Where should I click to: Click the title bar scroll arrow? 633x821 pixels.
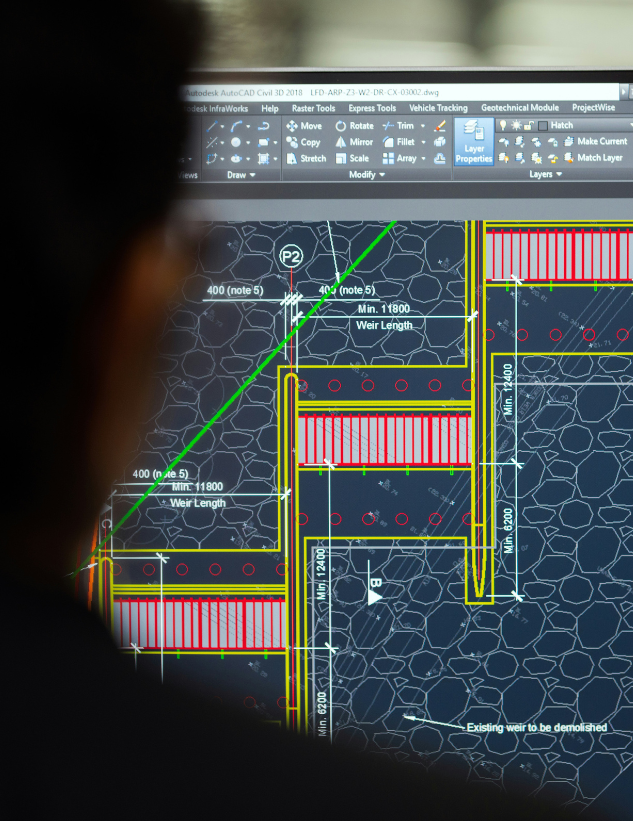pos(624,91)
